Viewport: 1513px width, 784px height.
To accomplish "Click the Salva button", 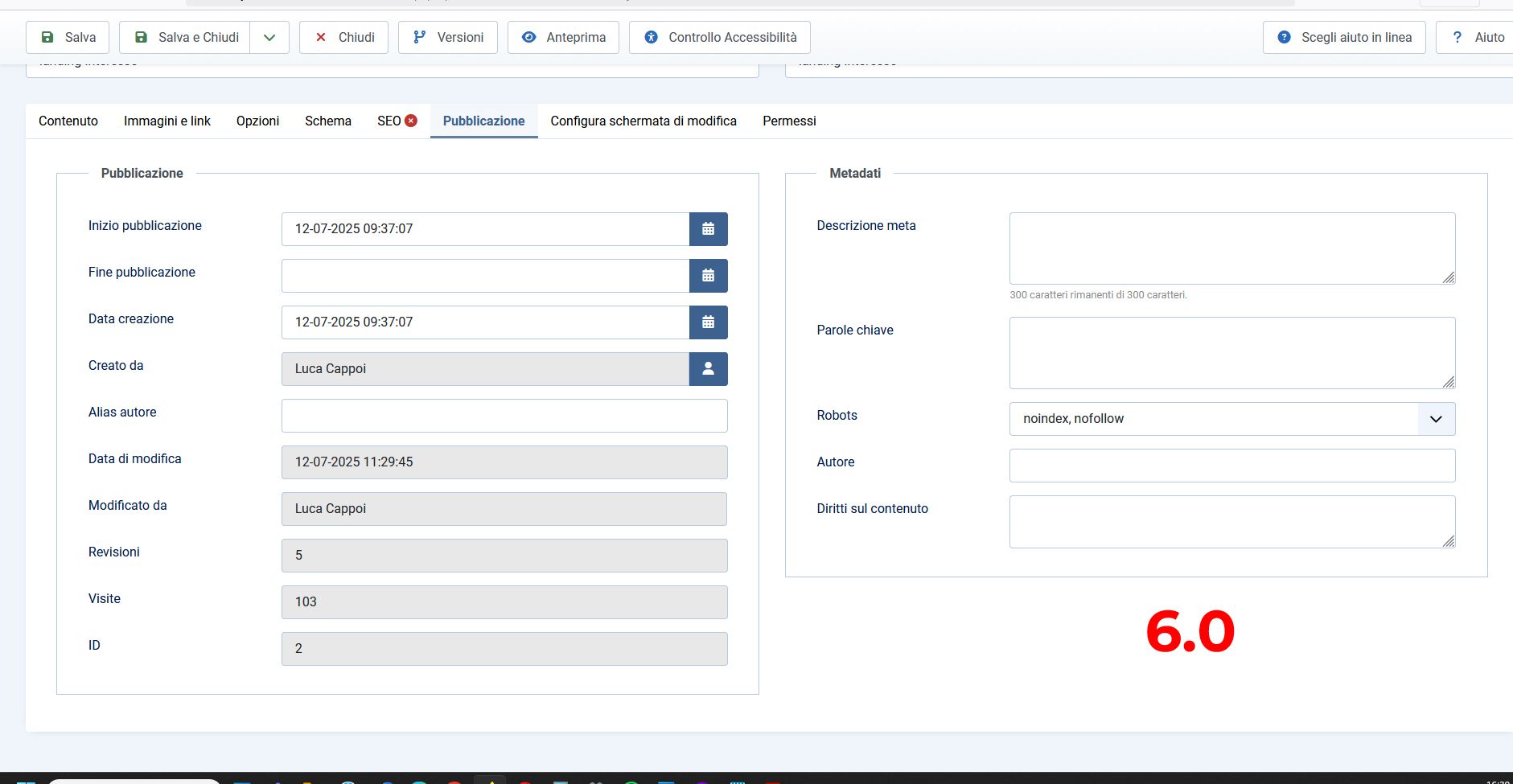I will pos(68,38).
